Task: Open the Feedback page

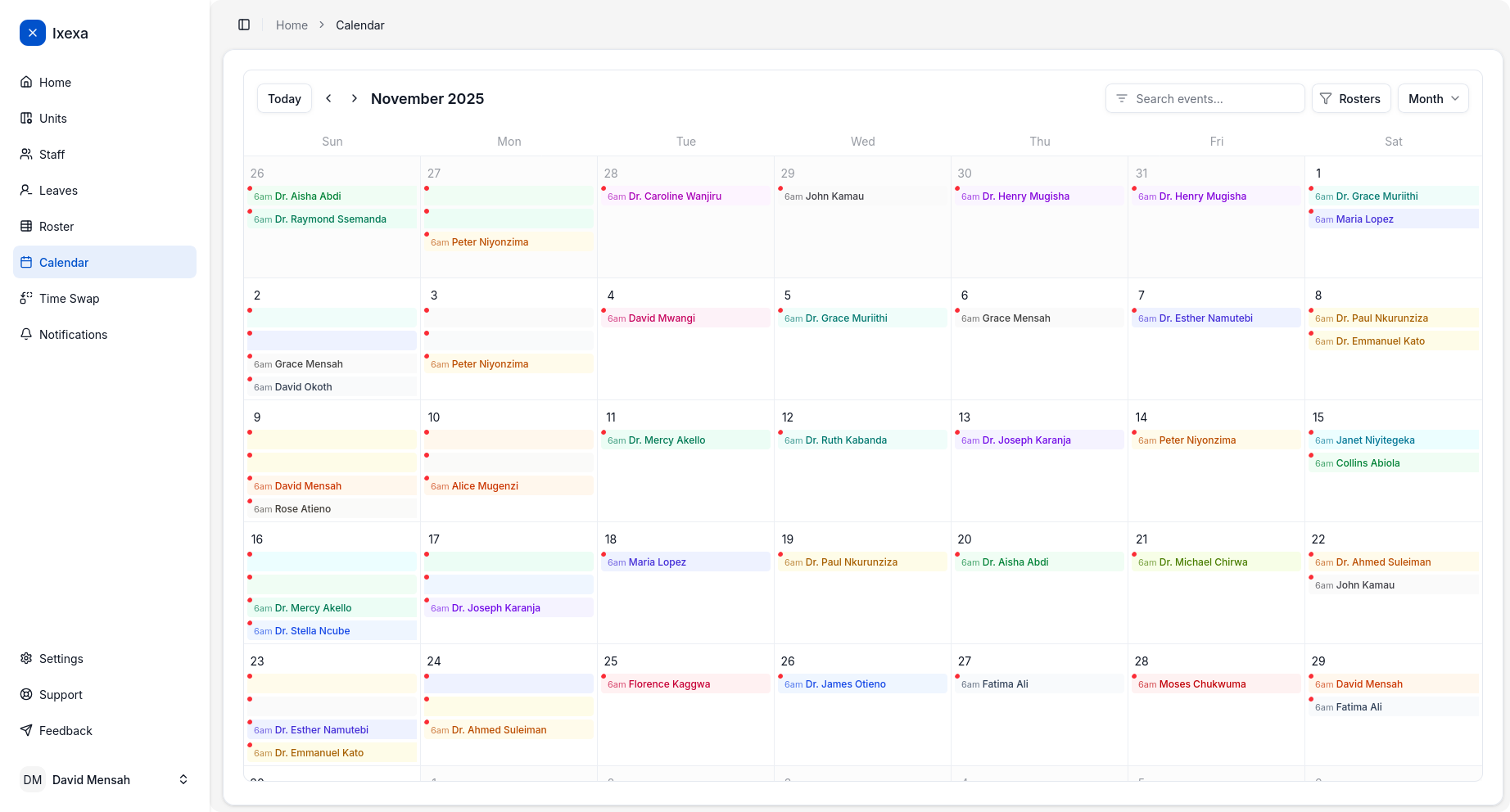Action: point(66,731)
